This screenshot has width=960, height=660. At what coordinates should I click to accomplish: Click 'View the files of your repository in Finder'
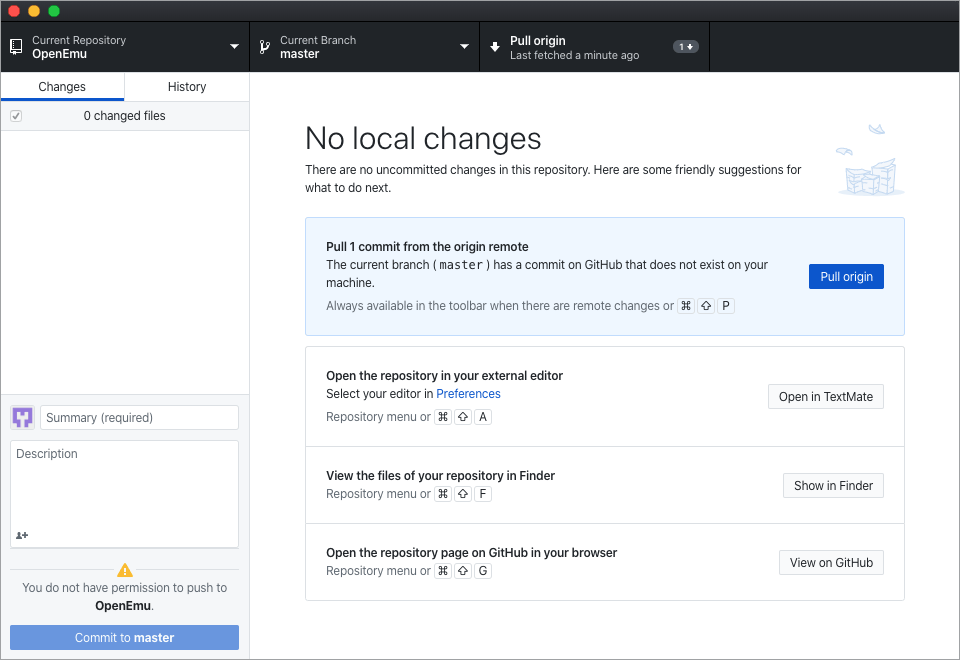(x=440, y=476)
